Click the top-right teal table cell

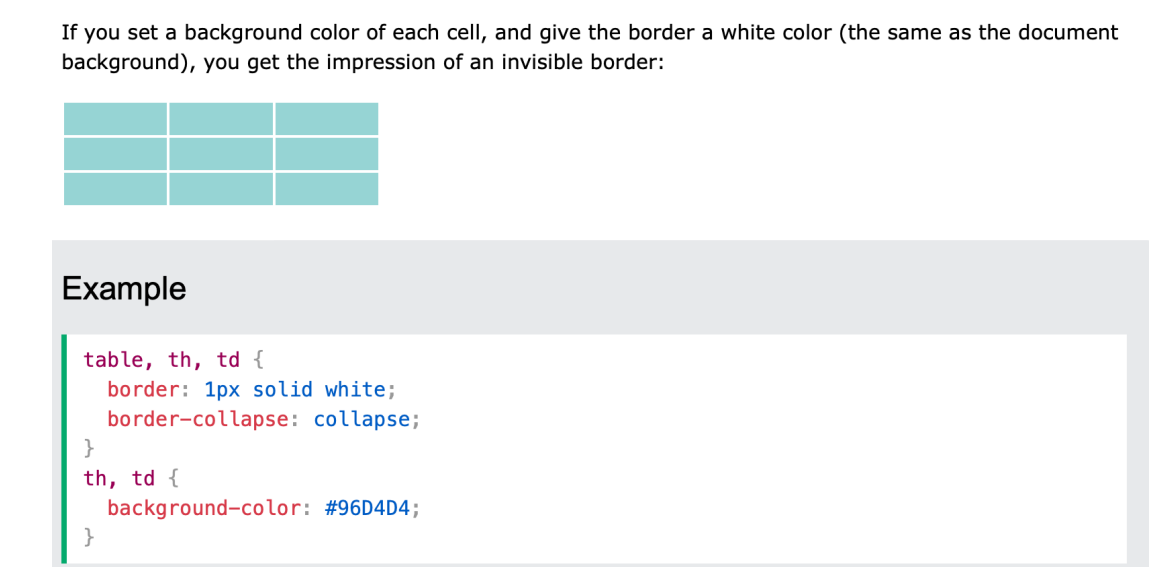[327, 119]
